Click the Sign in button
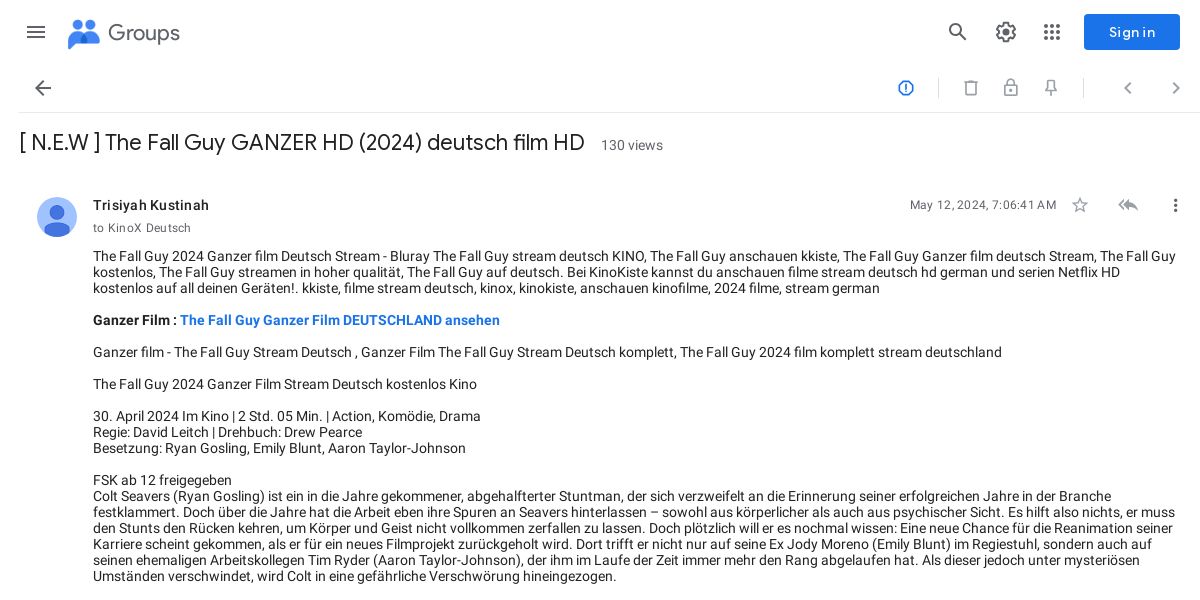 (1132, 32)
